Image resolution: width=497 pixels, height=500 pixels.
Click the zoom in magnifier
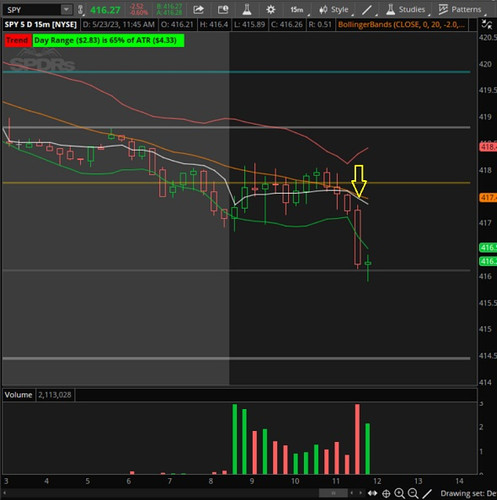pos(399,493)
